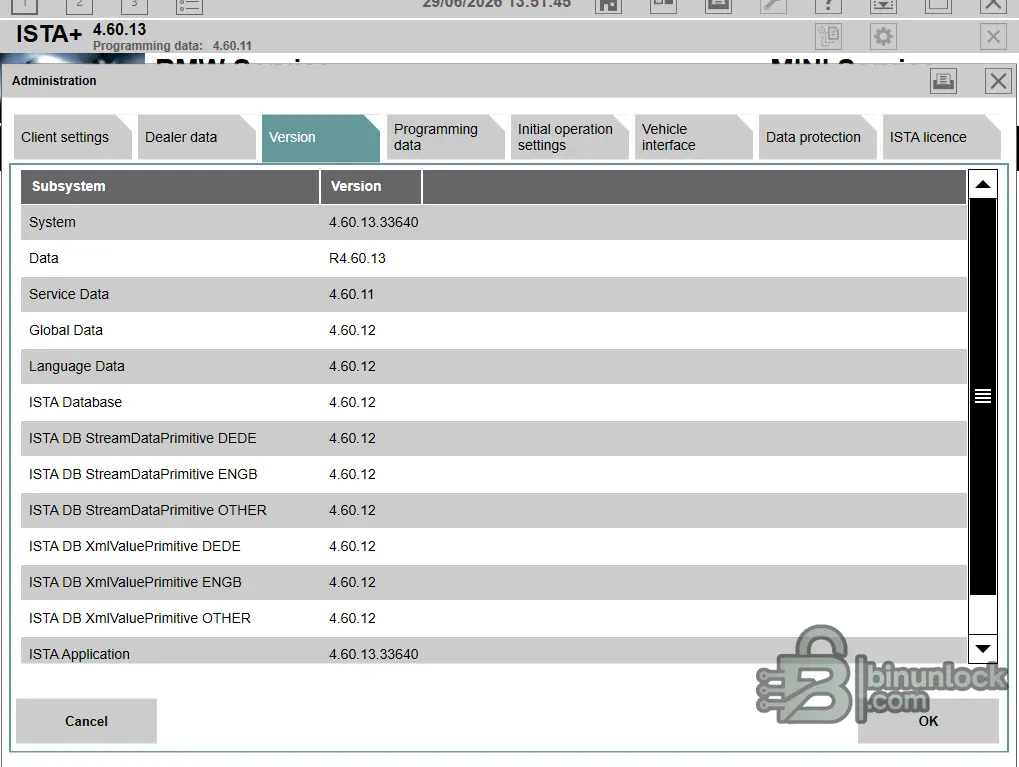
Task: Close the ISTA+ session with grey X
Action: (x=992, y=36)
